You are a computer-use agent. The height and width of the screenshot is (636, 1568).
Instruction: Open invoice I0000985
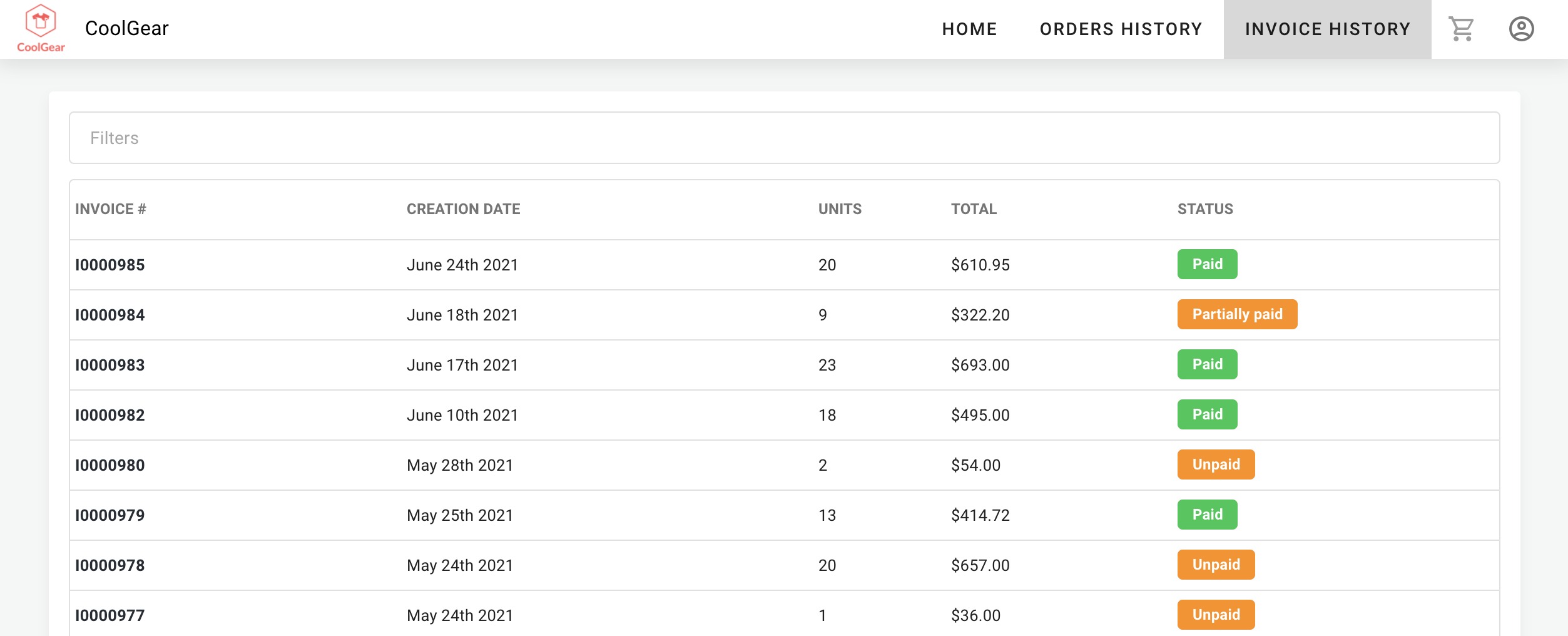coord(110,265)
